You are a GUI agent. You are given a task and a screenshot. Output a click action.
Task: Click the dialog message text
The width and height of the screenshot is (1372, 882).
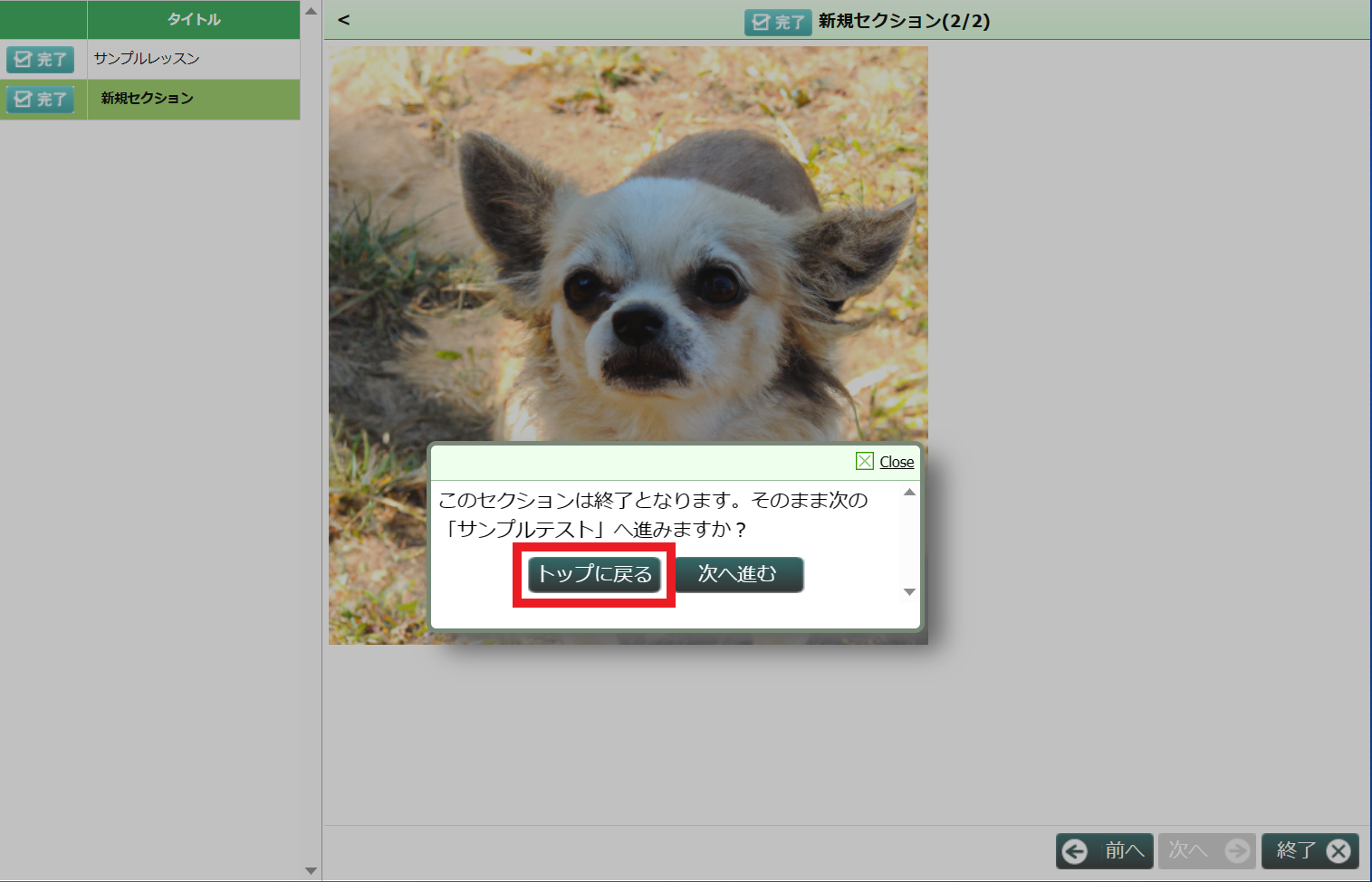[x=653, y=514]
